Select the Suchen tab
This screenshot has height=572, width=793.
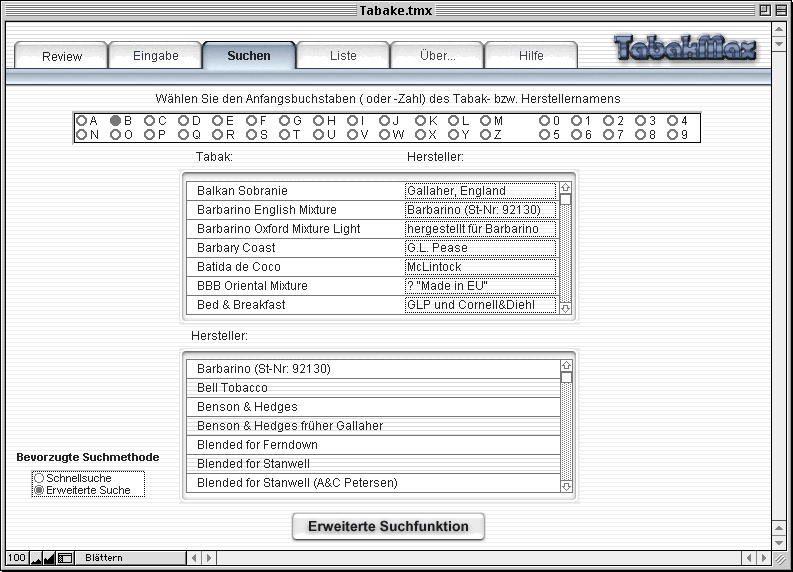(249, 56)
